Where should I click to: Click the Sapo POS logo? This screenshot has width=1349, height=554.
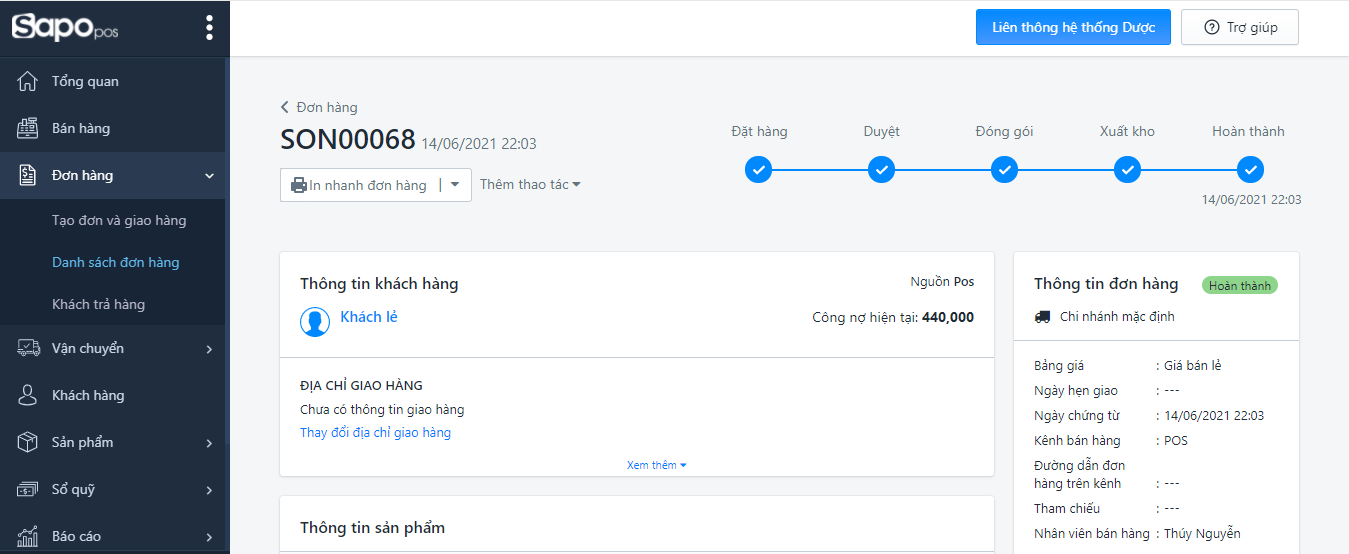(65, 28)
